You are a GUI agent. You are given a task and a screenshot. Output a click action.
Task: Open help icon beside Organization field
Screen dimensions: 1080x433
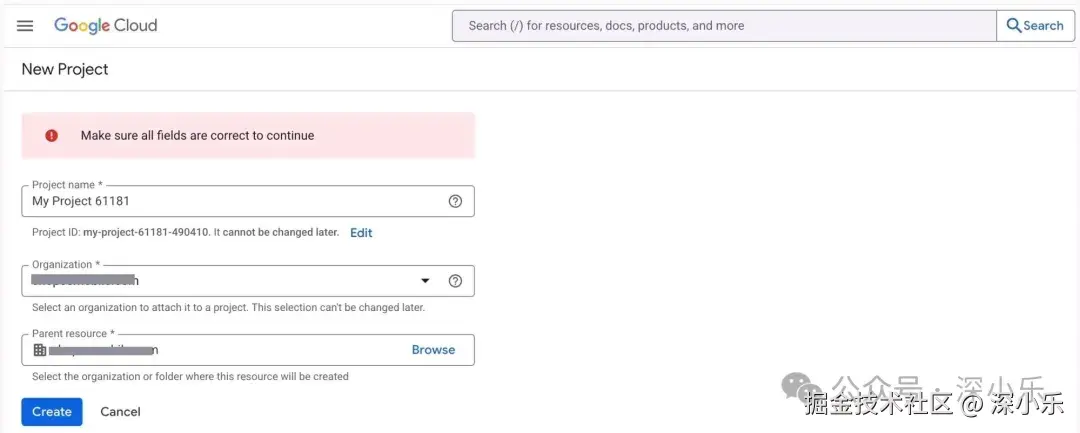click(455, 281)
